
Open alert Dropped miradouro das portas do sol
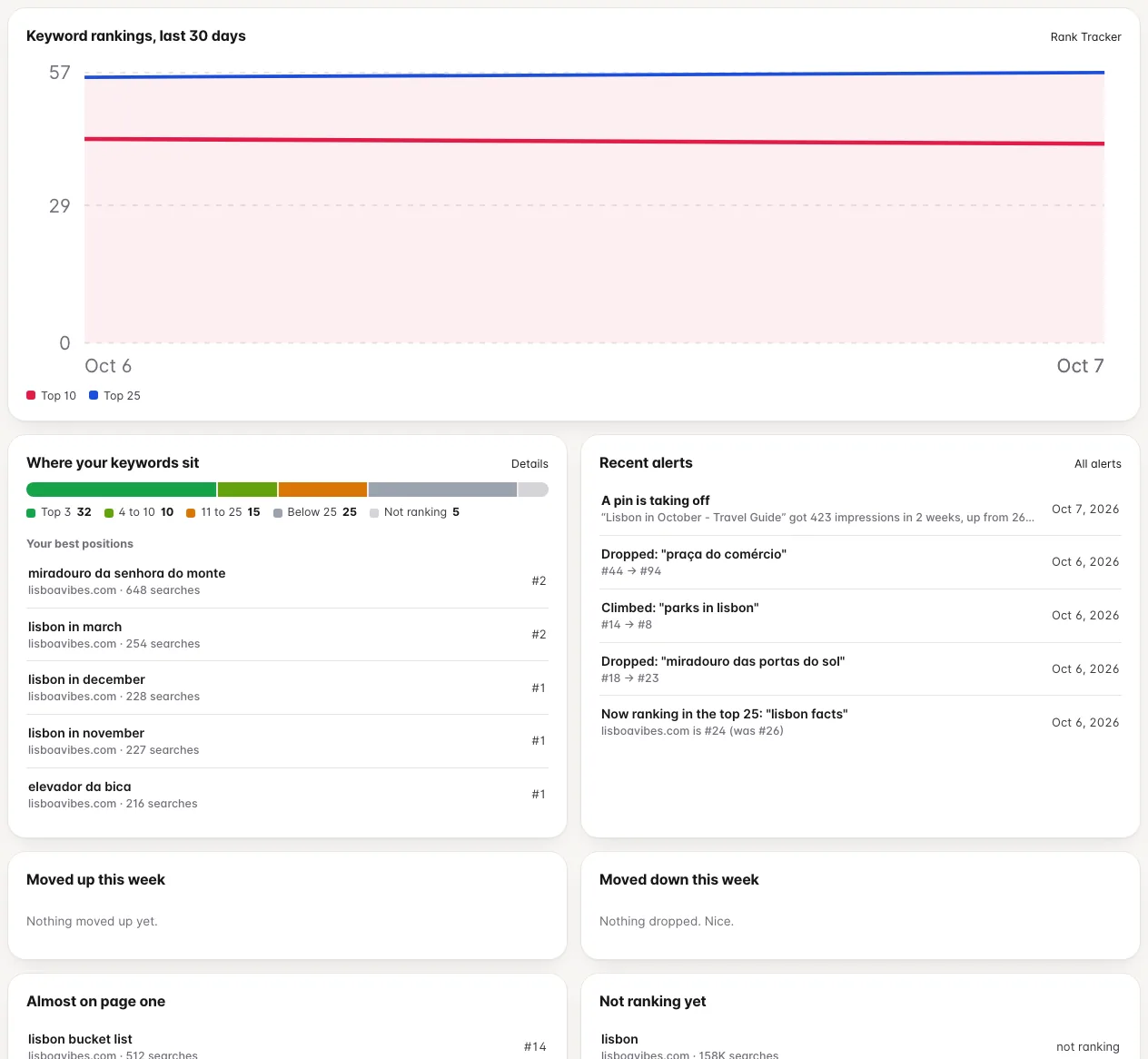tap(860, 669)
